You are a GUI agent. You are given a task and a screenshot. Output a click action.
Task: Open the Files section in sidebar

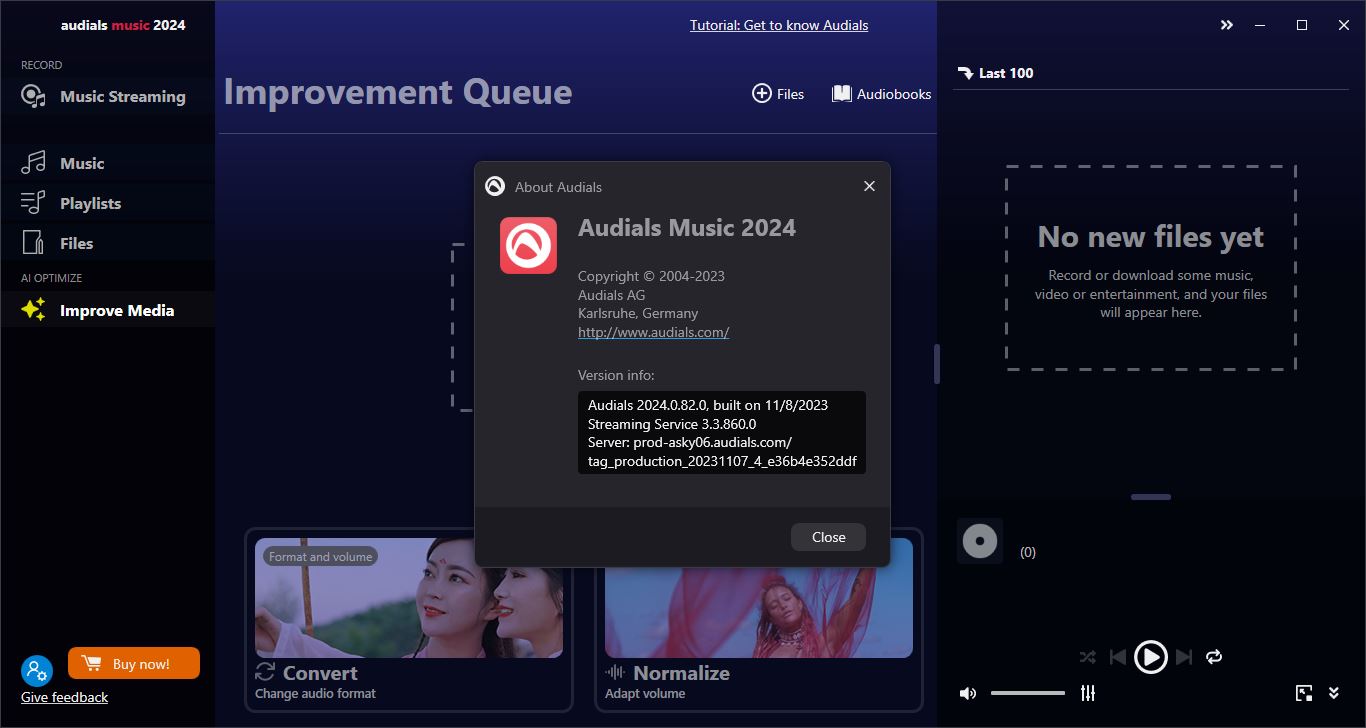(107, 243)
